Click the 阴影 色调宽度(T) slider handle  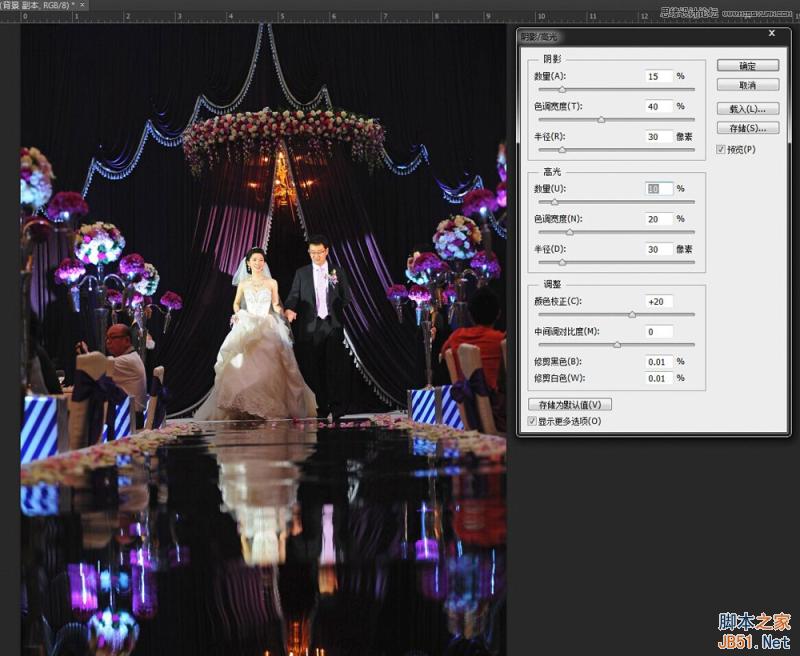[x=603, y=118]
